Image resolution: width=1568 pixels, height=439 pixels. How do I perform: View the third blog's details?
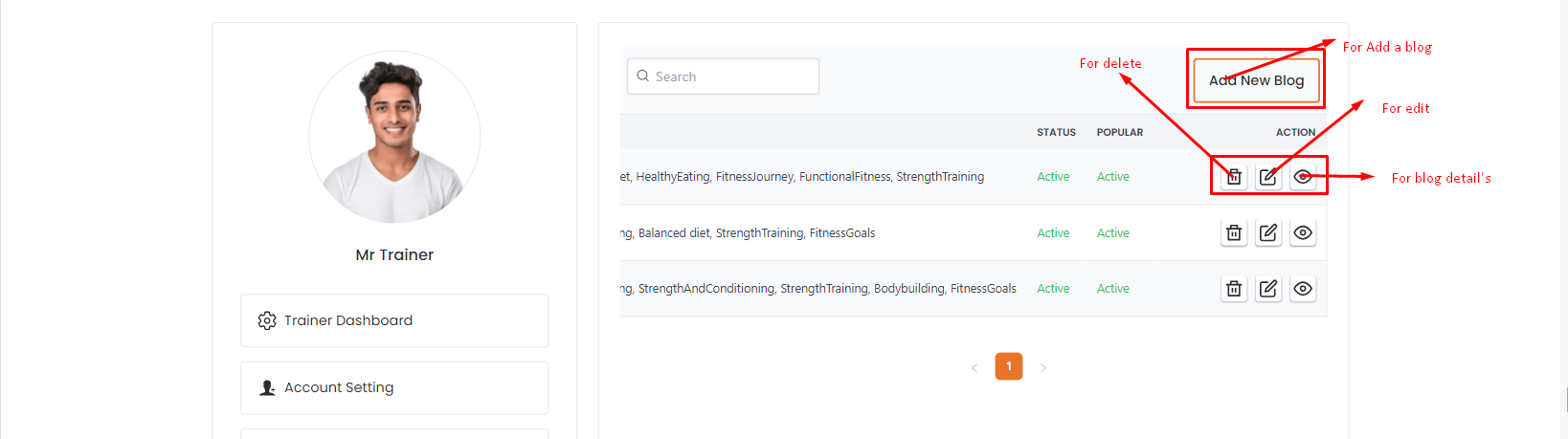[1303, 289]
